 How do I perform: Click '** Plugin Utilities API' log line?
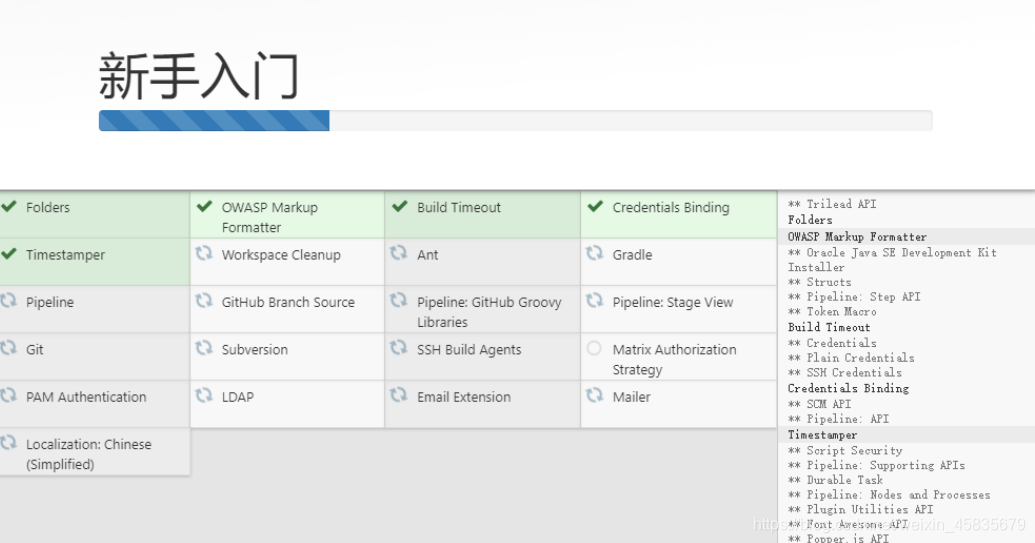click(x=860, y=509)
